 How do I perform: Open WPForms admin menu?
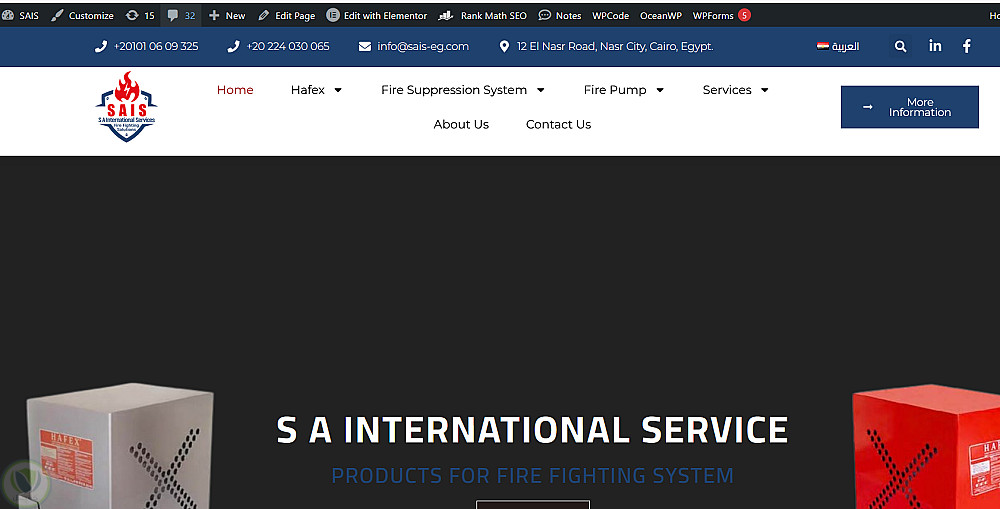tap(713, 15)
